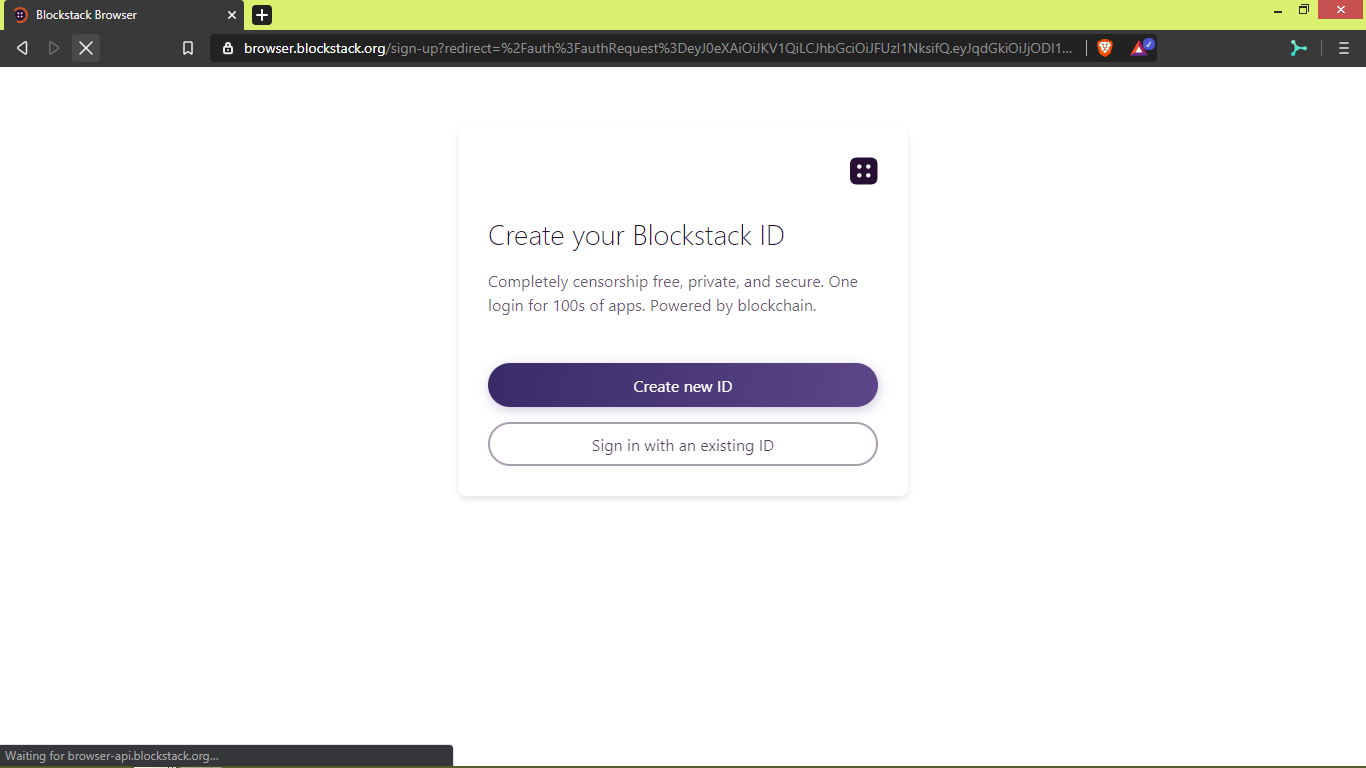Click the browser forward arrow
1366x768 pixels.
tap(54, 47)
